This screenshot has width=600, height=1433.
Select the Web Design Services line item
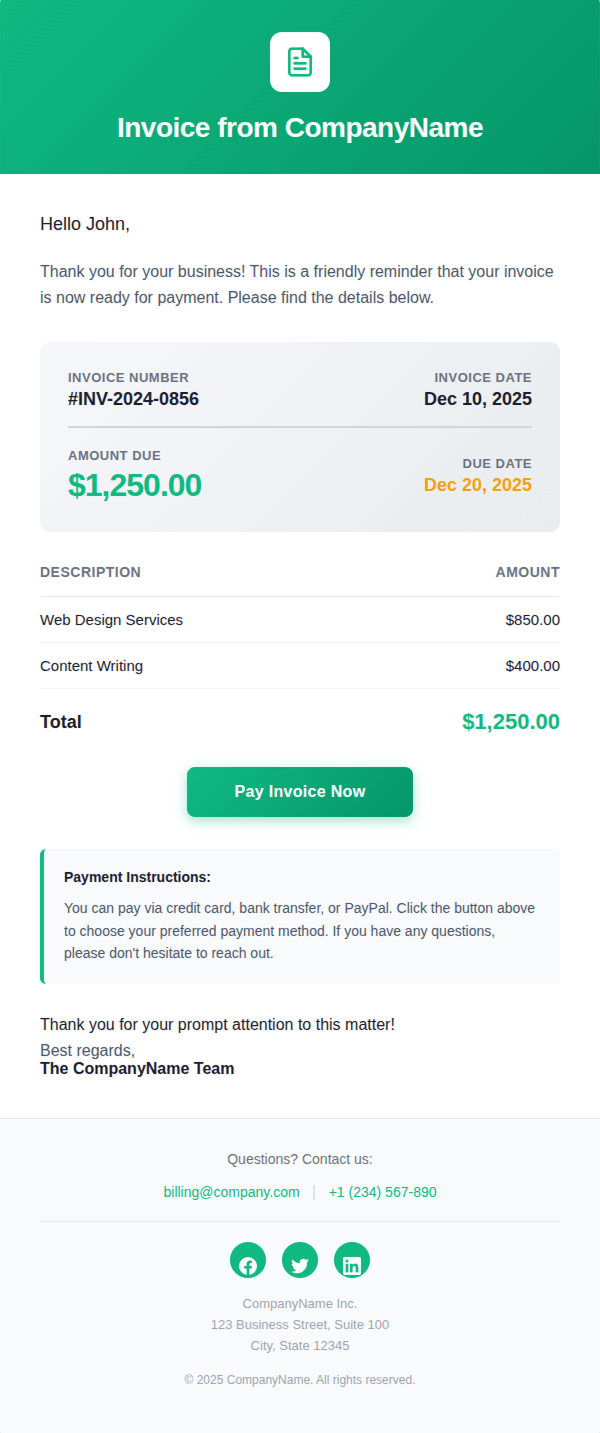coord(112,620)
